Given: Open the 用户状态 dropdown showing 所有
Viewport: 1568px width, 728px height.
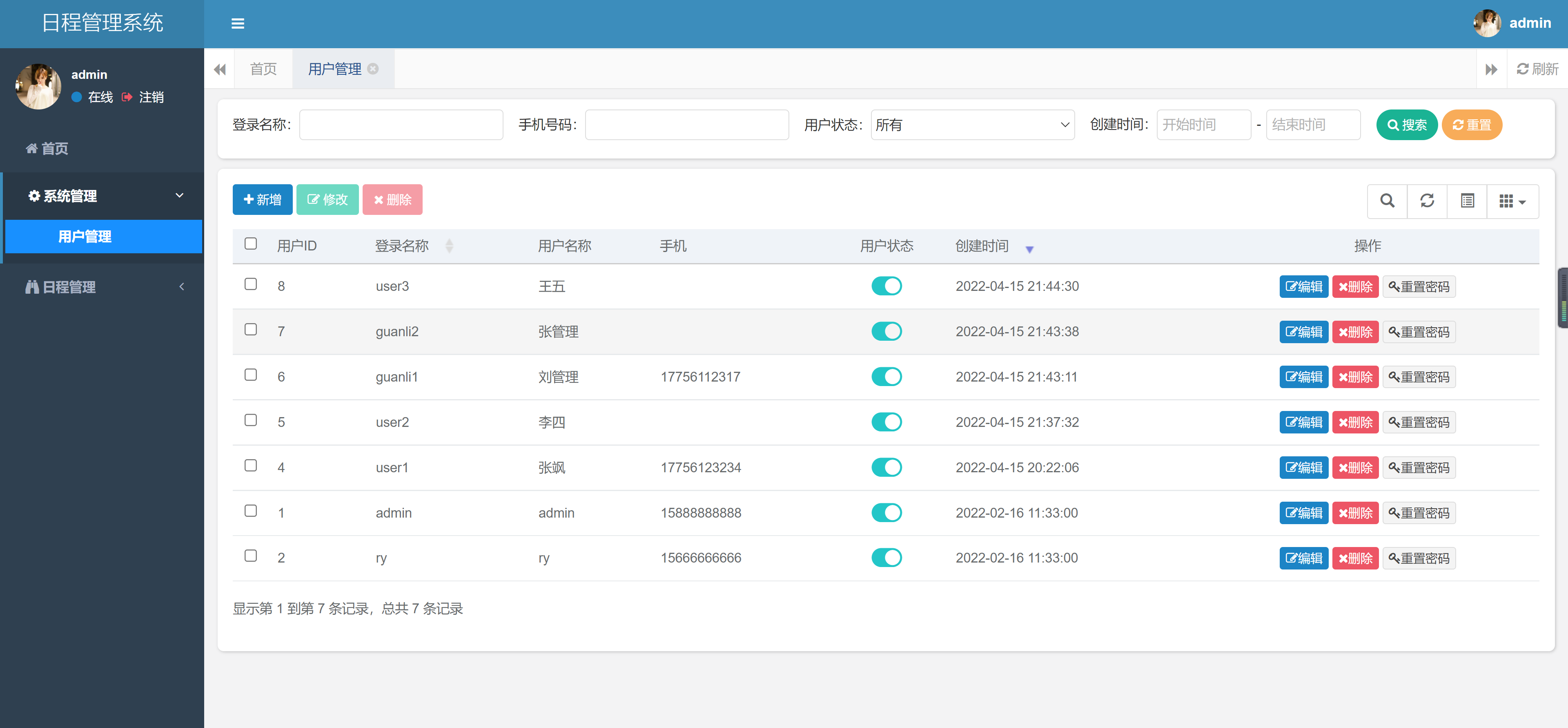Looking at the screenshot, I should [972, 124].
